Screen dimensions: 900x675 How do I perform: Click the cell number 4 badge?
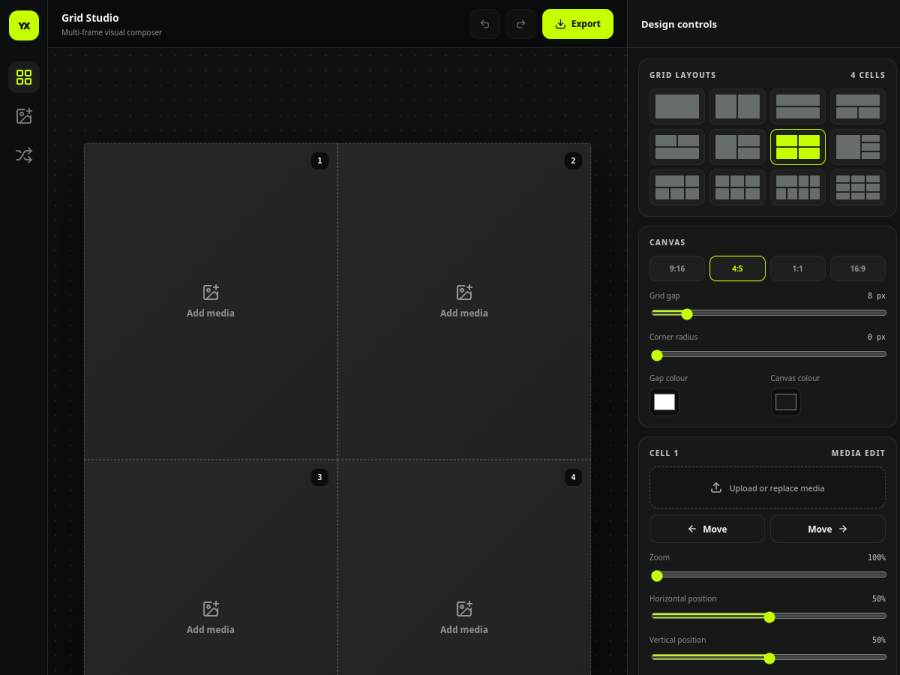(573, 477)
